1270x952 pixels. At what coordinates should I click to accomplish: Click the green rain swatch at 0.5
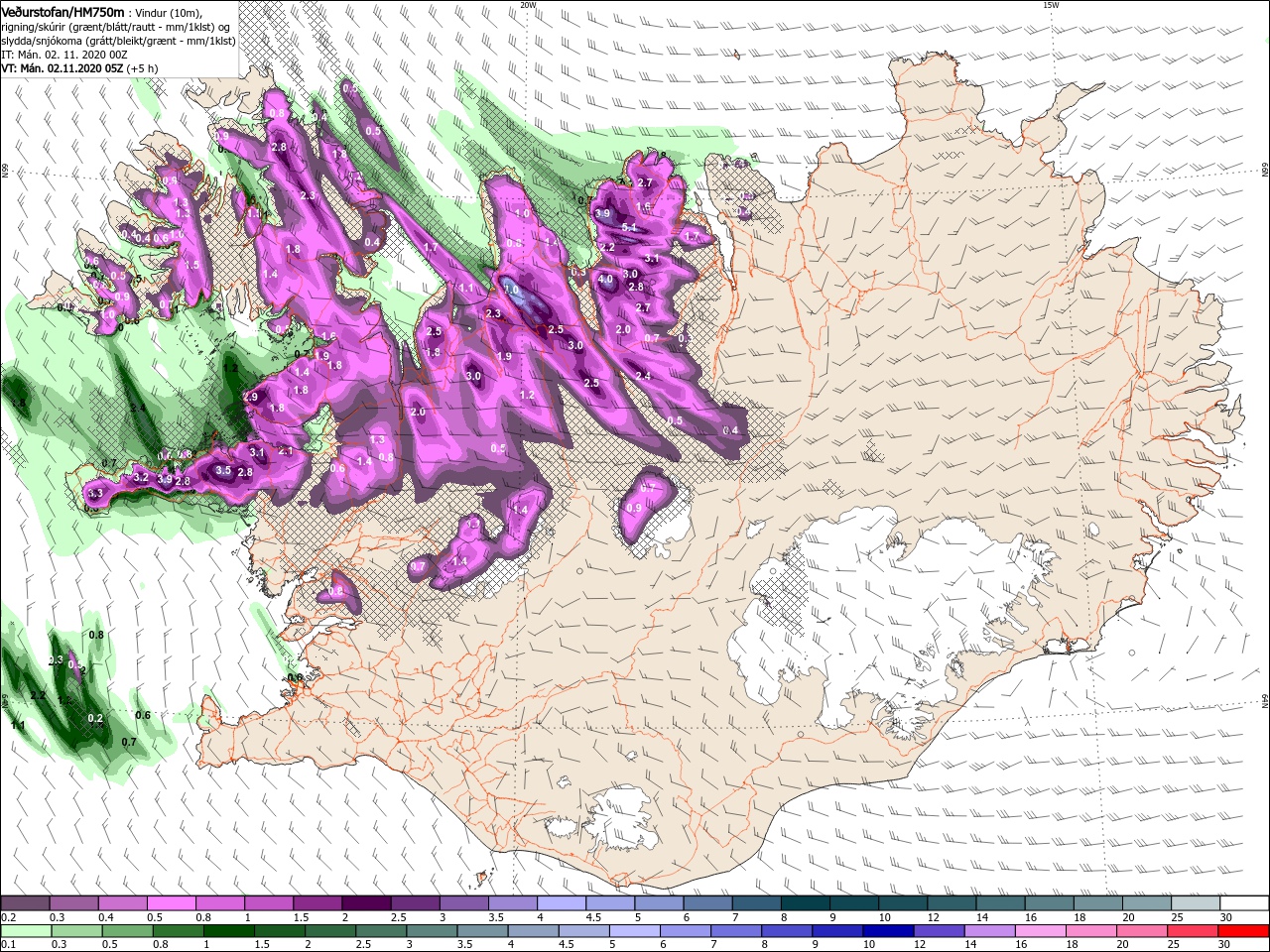127,930
